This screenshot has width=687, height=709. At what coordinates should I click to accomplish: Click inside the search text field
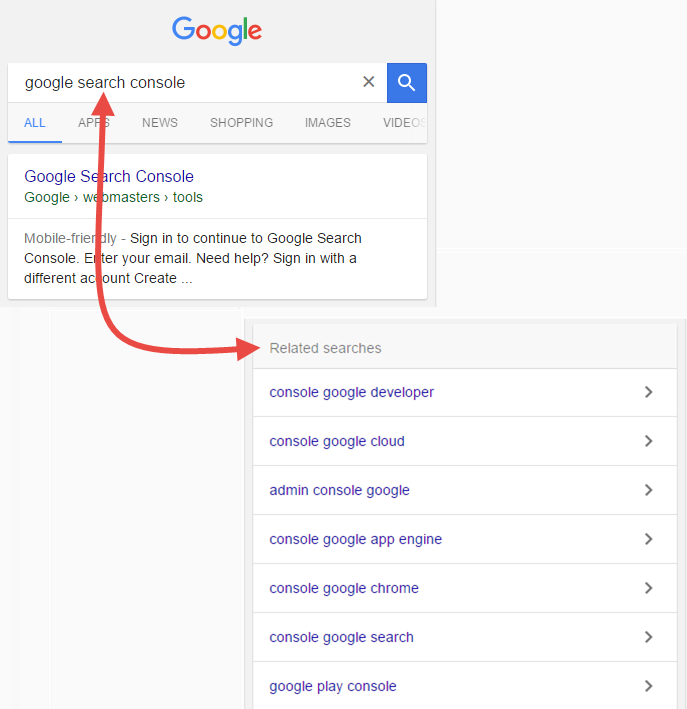tap(180, 82)
